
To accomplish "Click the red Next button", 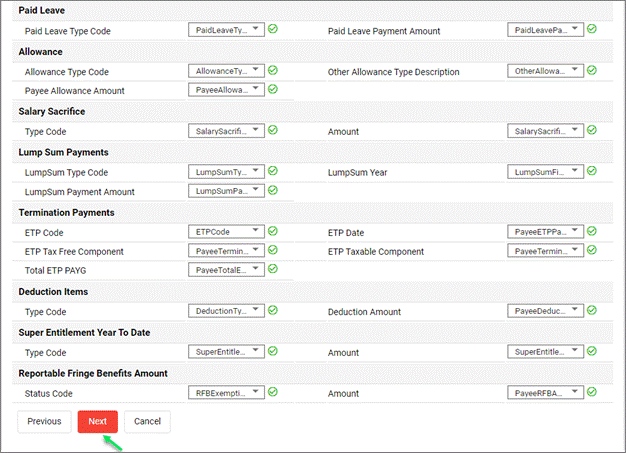I will tap(98, 422).
